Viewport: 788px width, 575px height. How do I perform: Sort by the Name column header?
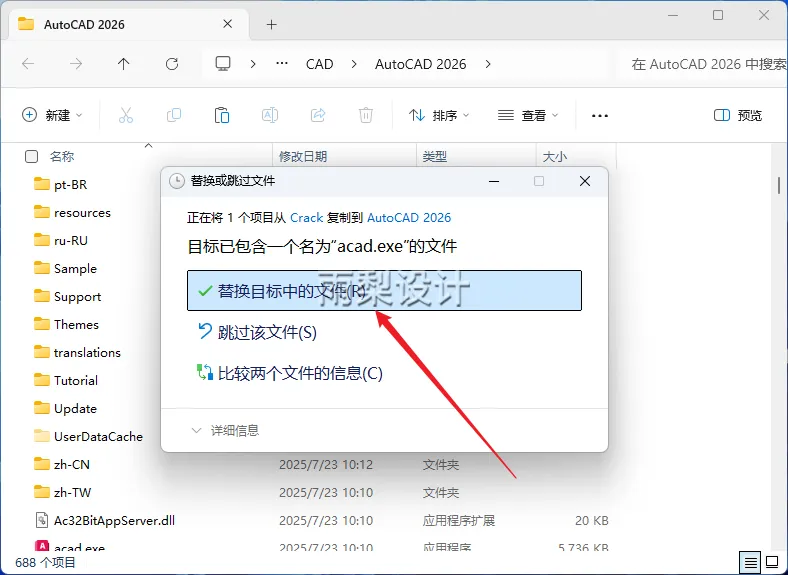(x=62, y=157)
